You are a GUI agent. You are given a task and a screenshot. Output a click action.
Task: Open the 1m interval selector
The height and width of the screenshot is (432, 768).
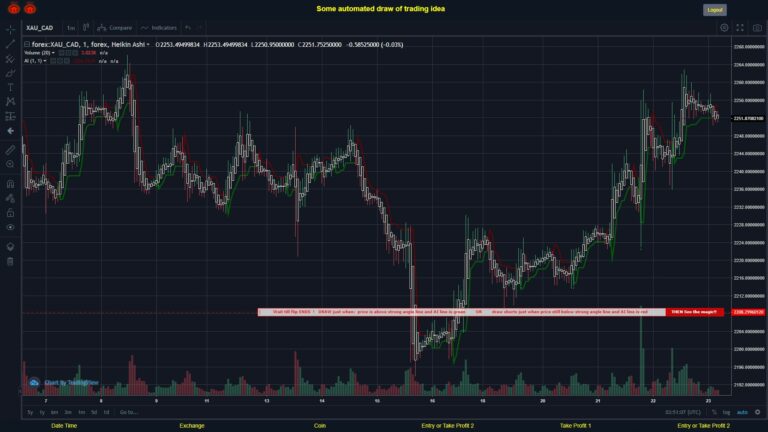click(x=71, y=28)
